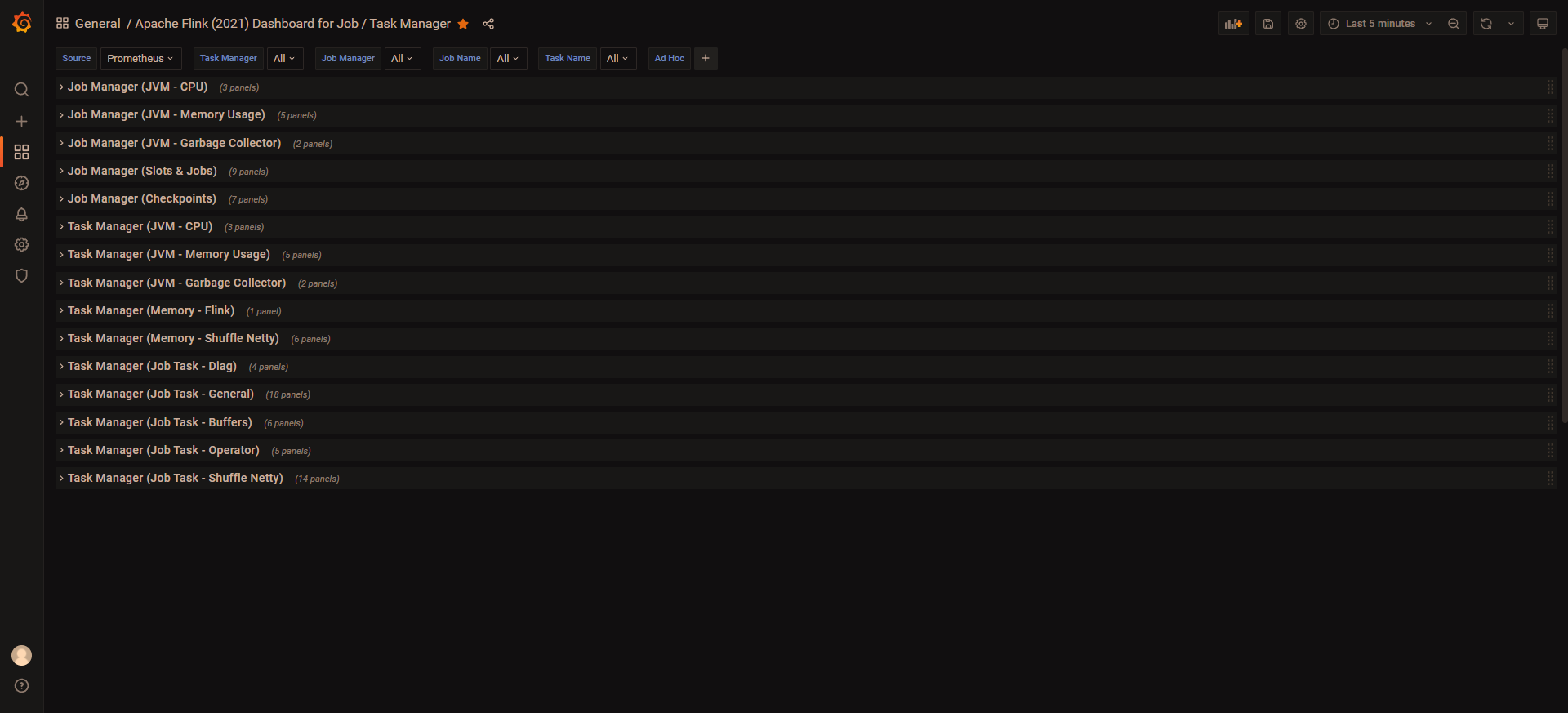The image size is (1568, 713).
Task: Click the user avatar in sidebar
Action: coord(22,655)
